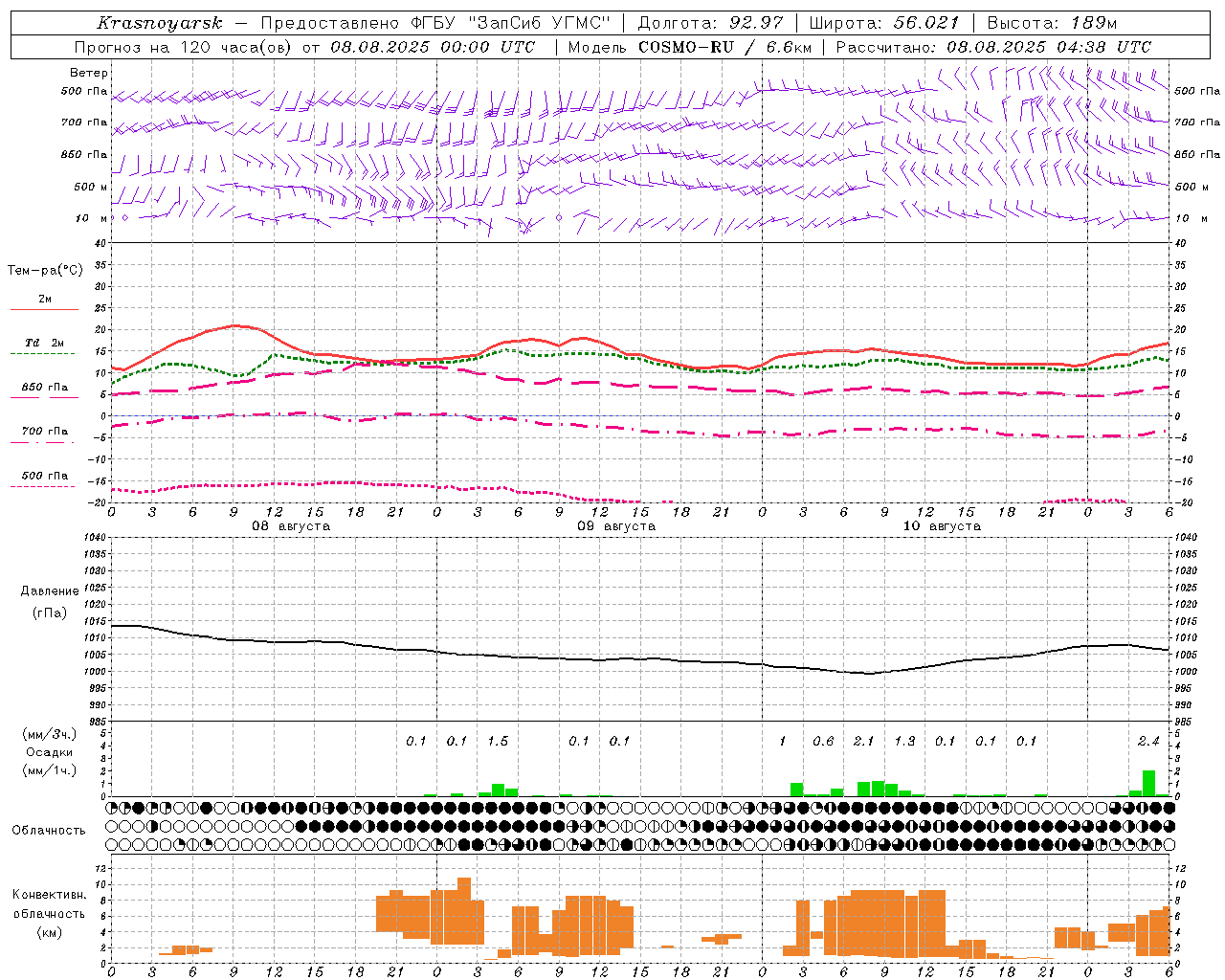
Task: Click the 'Долгота: 92.97' longitude value
Action: (x=710, y=23)
